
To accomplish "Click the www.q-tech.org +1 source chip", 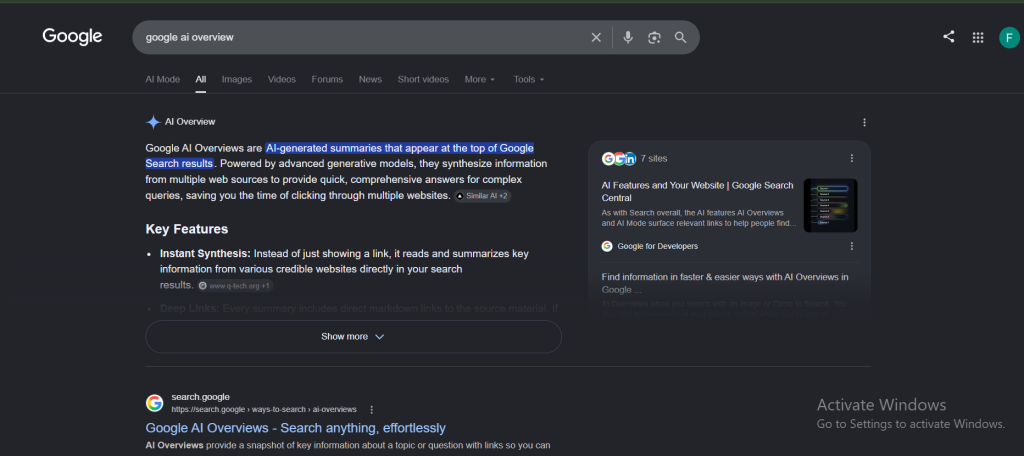I will coord(235,285).
